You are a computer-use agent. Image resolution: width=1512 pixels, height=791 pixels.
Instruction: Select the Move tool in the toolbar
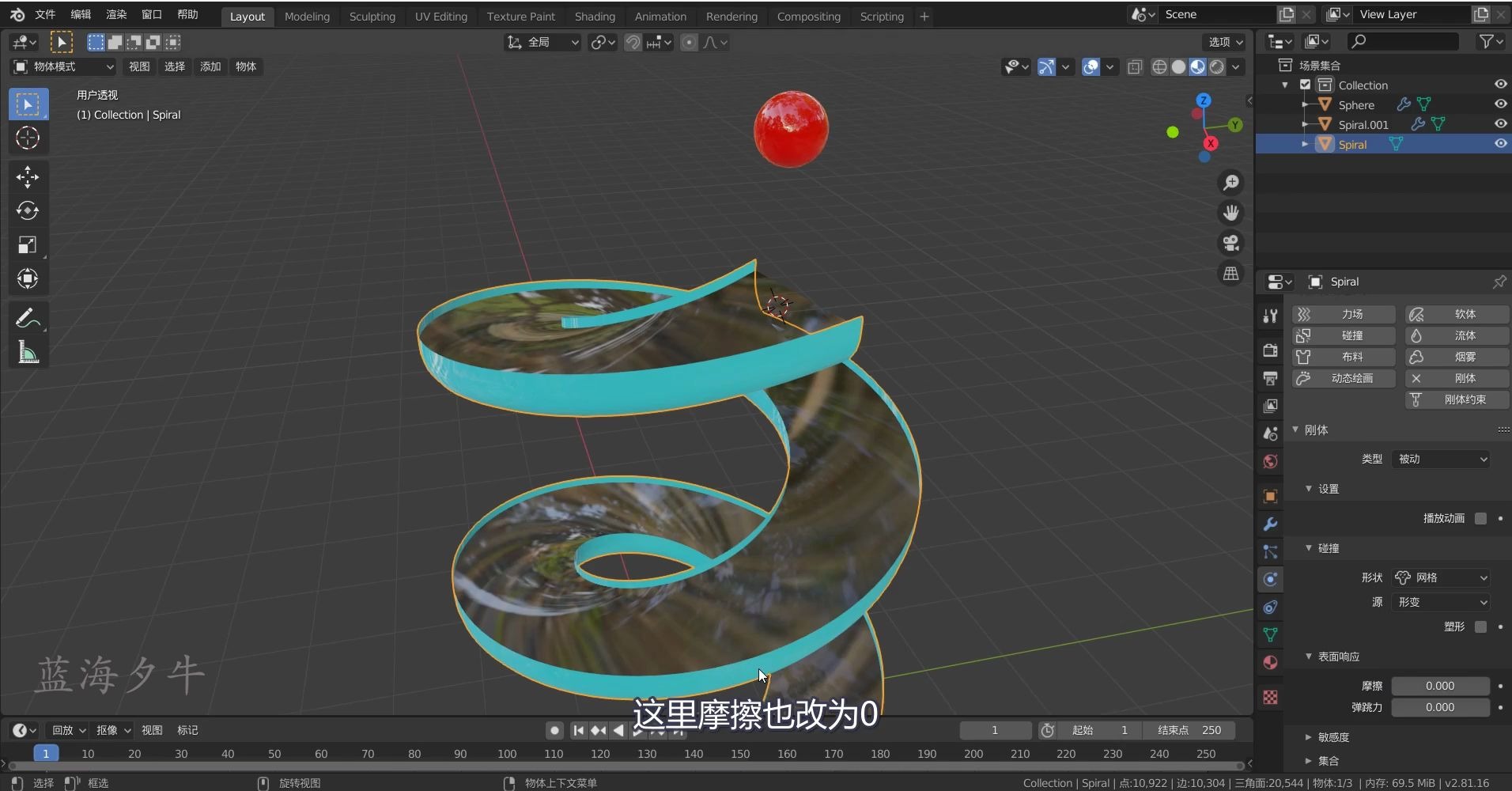point(28,176)
